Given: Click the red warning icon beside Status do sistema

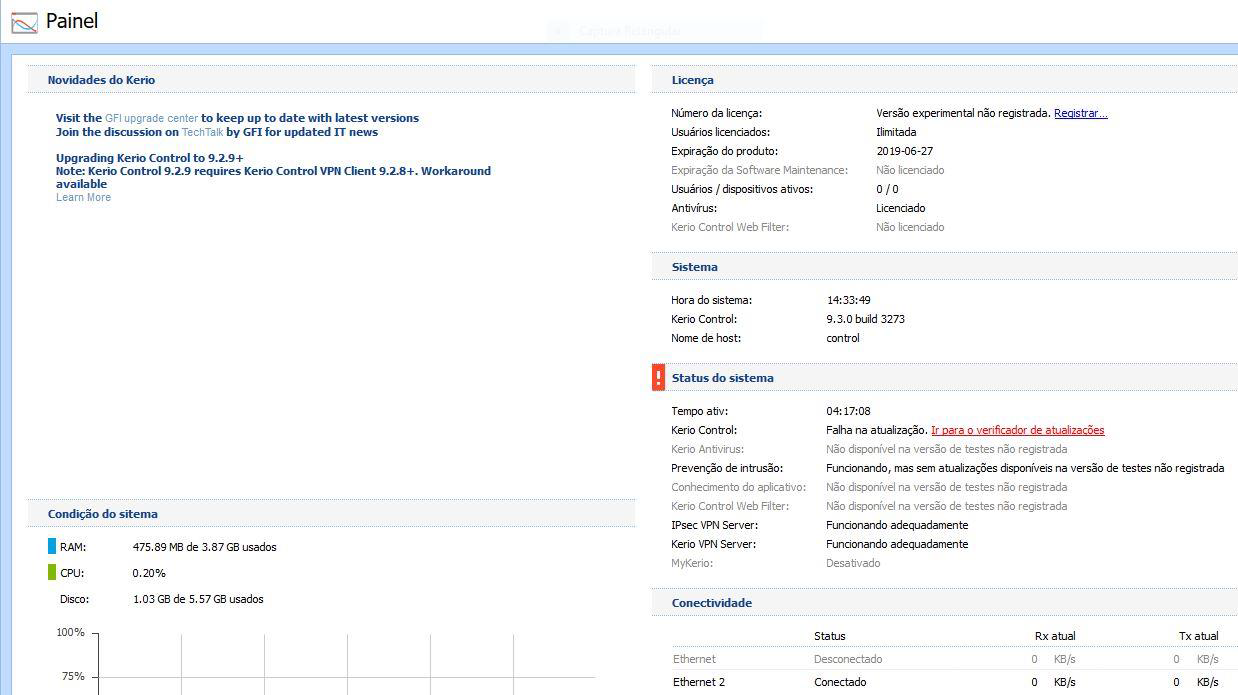Looking at the screenshot, I should 658,377.
